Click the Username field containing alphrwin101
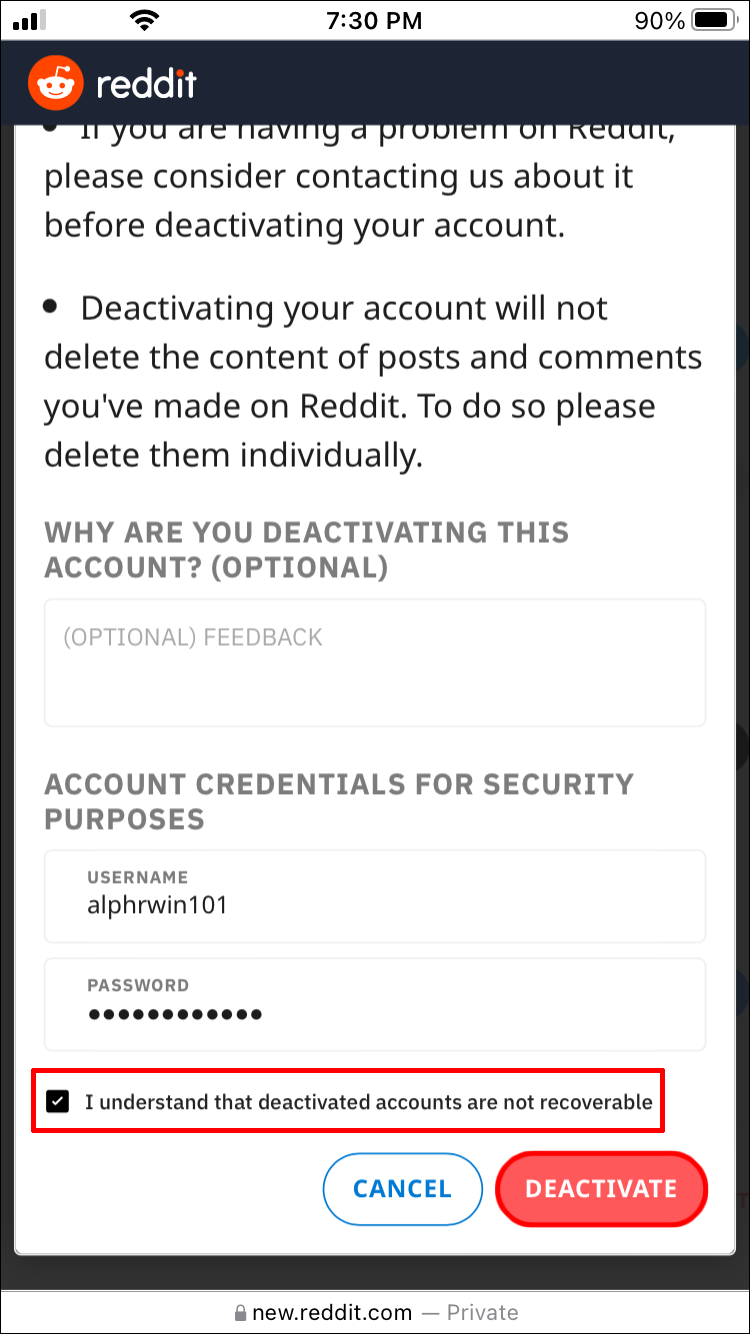The width and height of the screenshot is (750, 1334). click(374, 895)
